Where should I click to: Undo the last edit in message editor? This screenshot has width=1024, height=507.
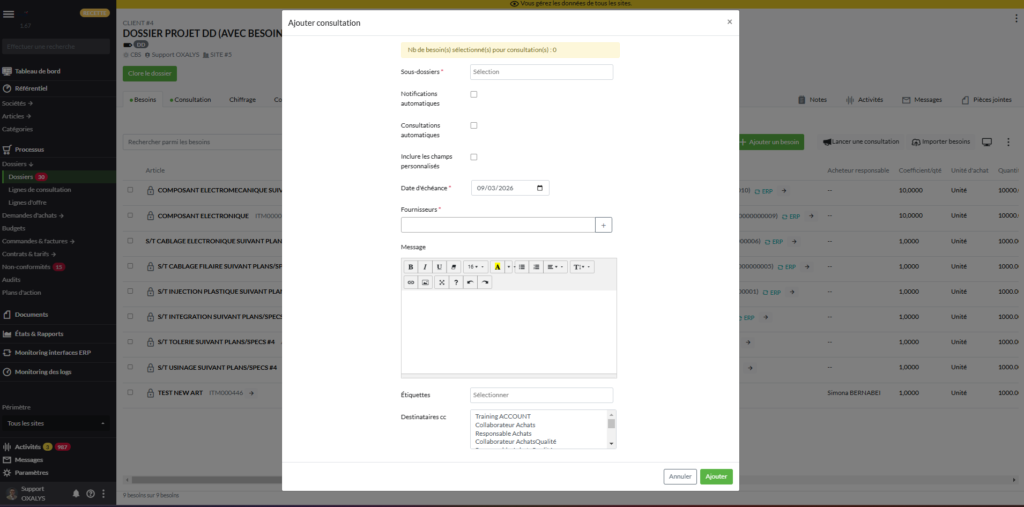point(470,283)
